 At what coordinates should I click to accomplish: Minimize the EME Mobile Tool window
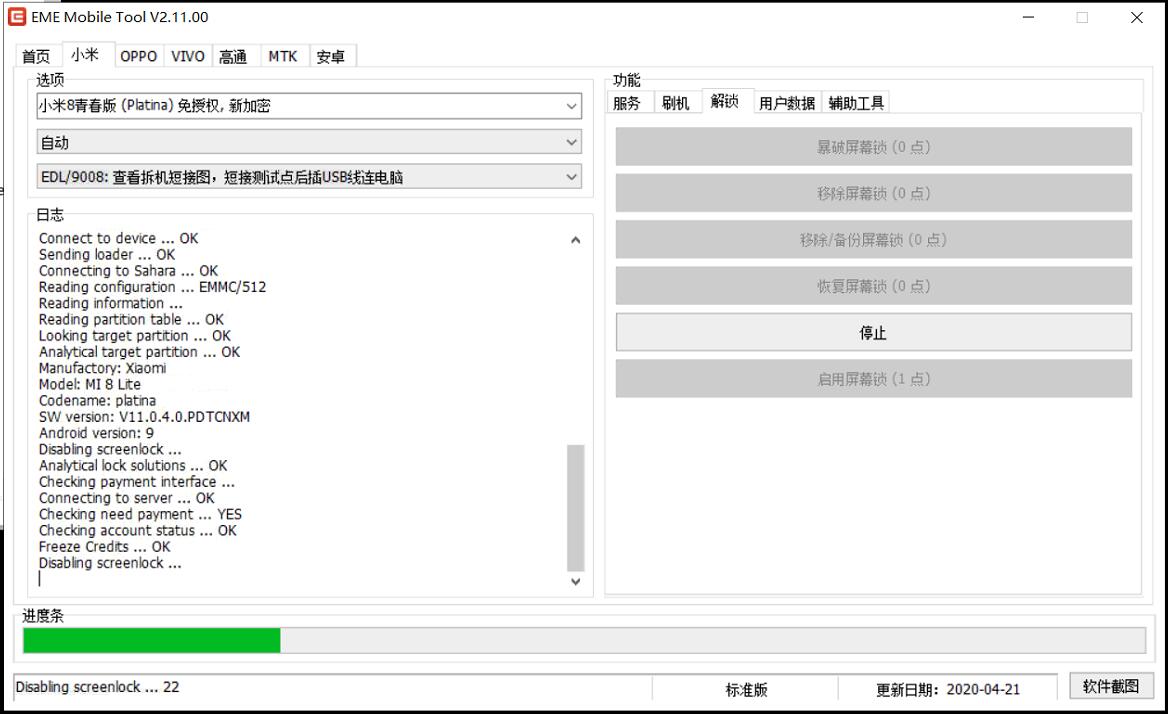coord(1029,17)
